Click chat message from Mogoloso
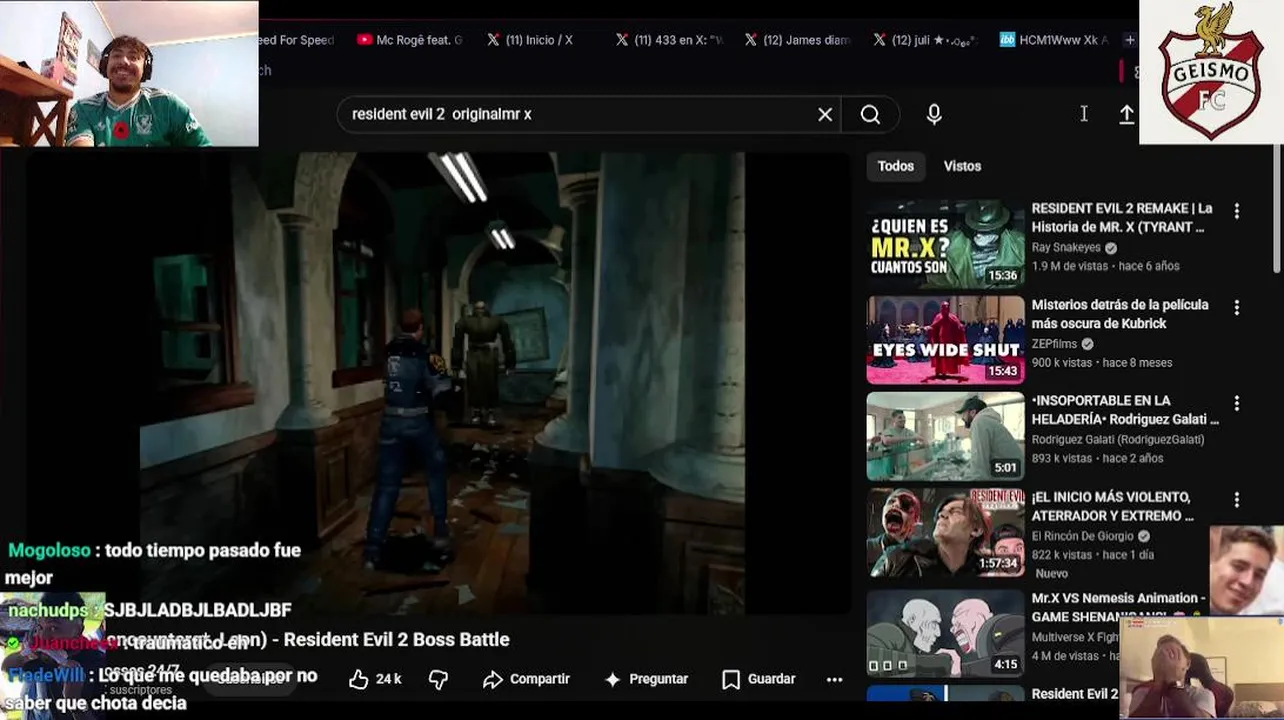The height and width of the screenshot is (720, 1284). (154, 564)
